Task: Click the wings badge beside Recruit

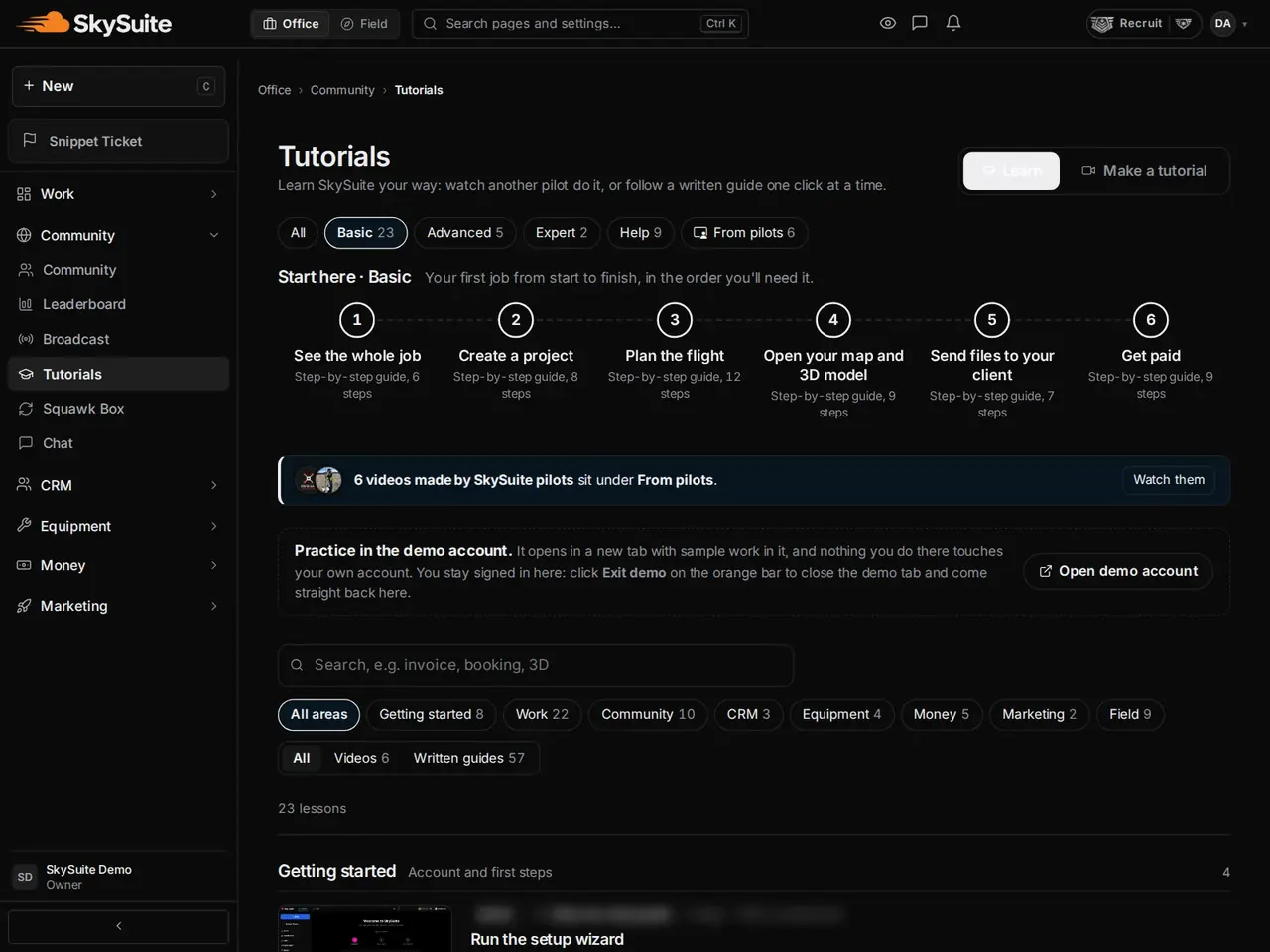Action: click(1184, 23)
